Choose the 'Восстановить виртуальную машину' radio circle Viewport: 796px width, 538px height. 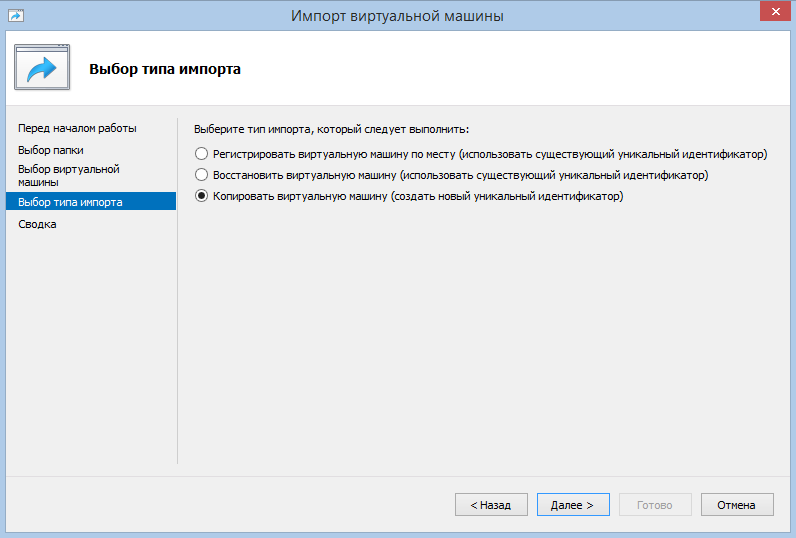click(x=202, y=175)
